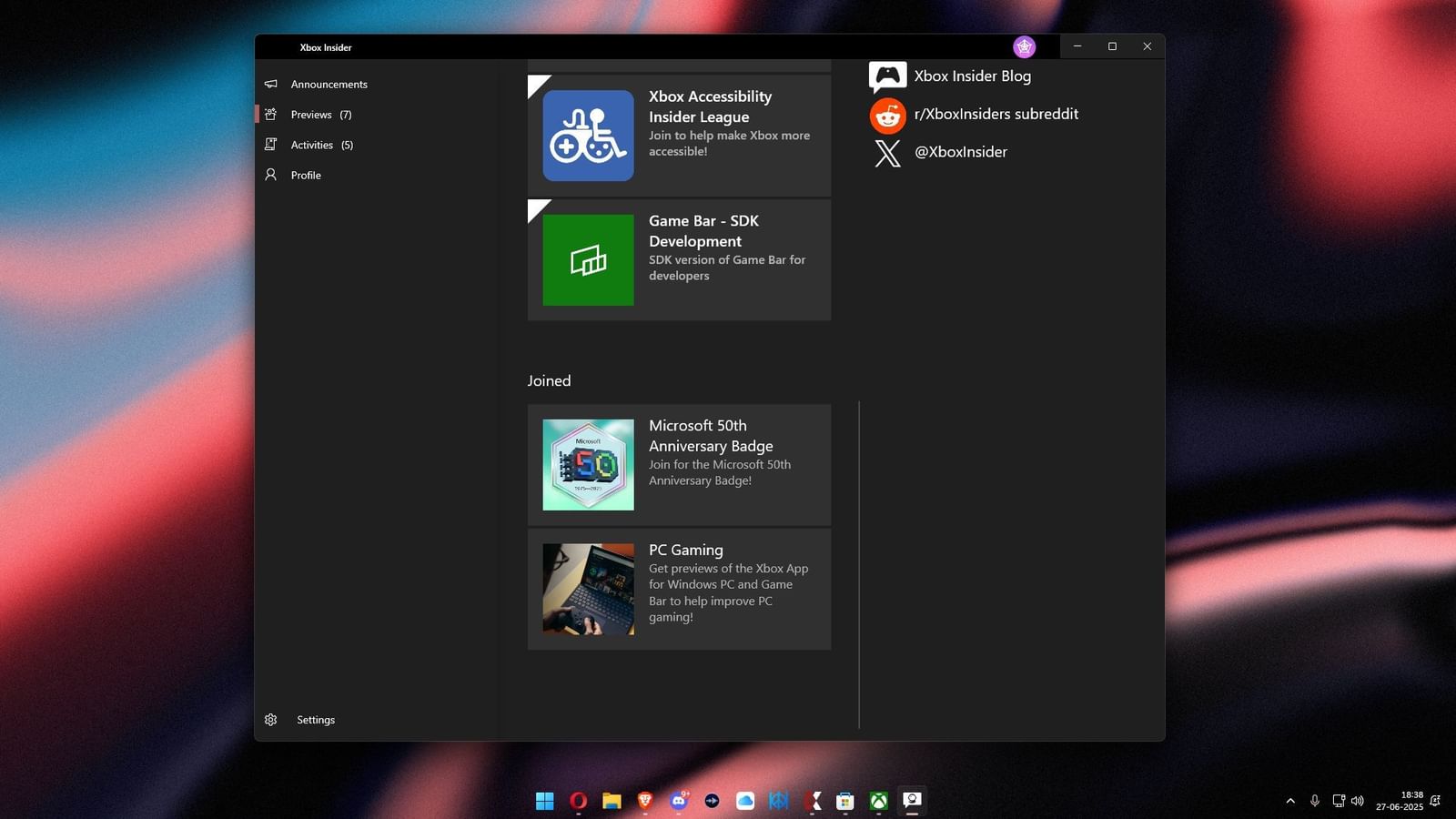Launch the Xbox app from the taskbar
Image resolution: width=1456 pixels, height=819 pixels.
tap(877, 801)
